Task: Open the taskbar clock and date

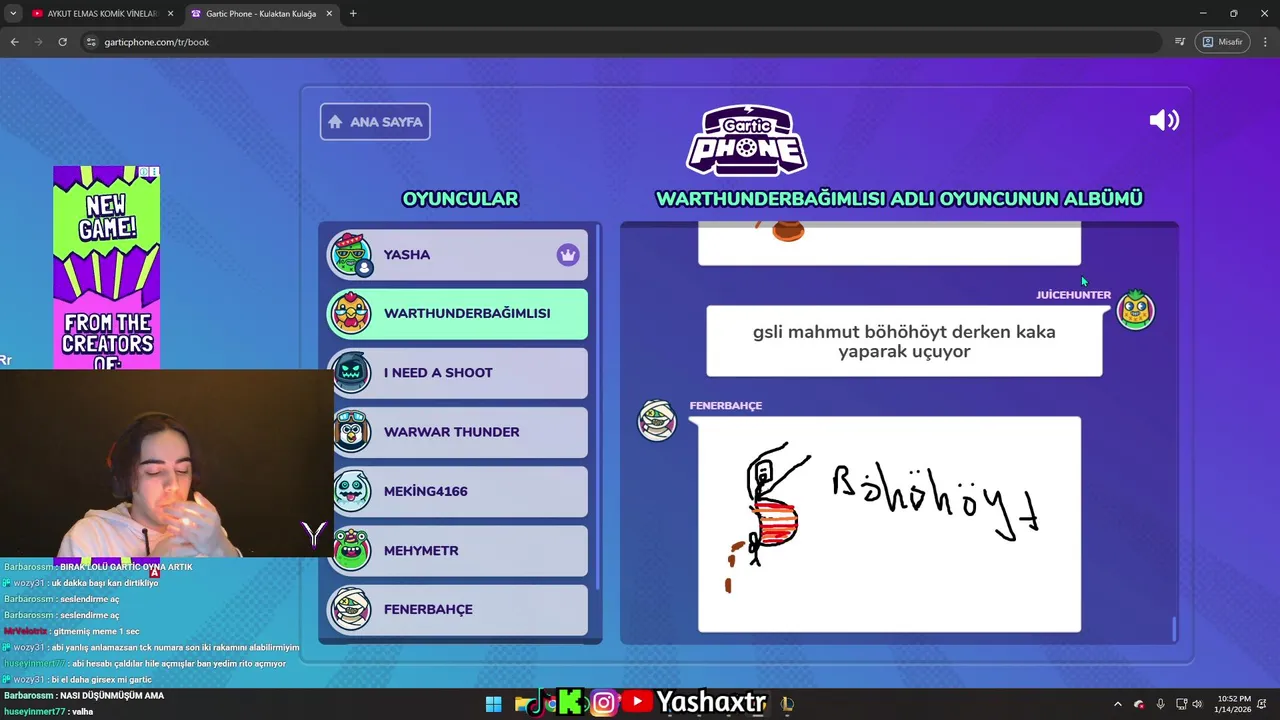Action: pos(1234,704)
